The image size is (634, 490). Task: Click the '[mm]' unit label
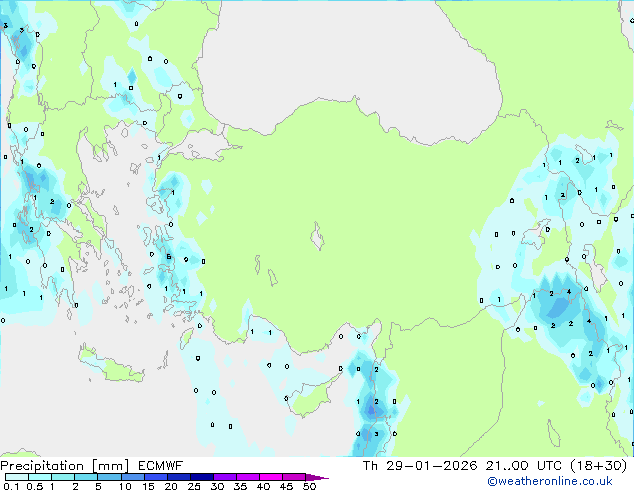click(111, 466)
